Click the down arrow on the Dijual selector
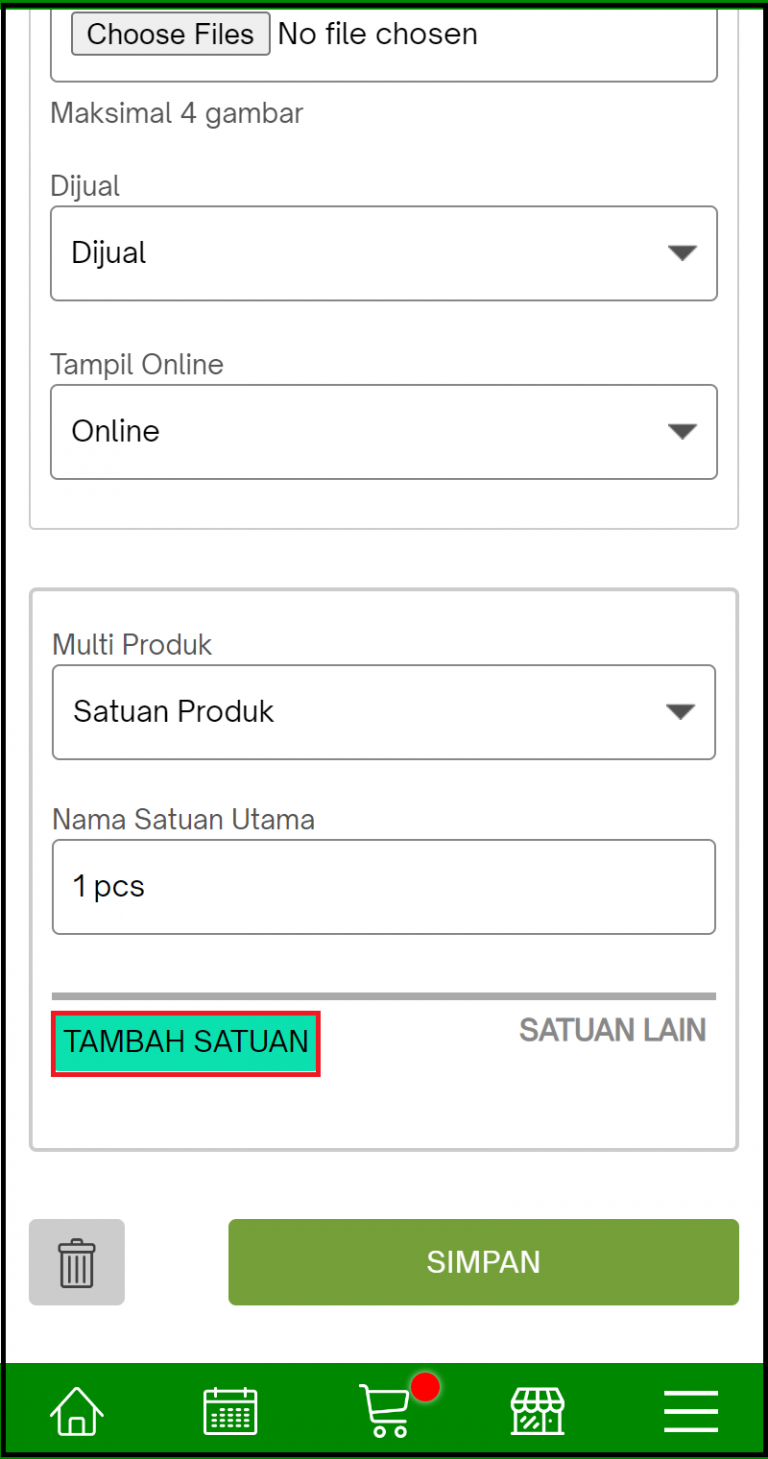 point(681,253)
